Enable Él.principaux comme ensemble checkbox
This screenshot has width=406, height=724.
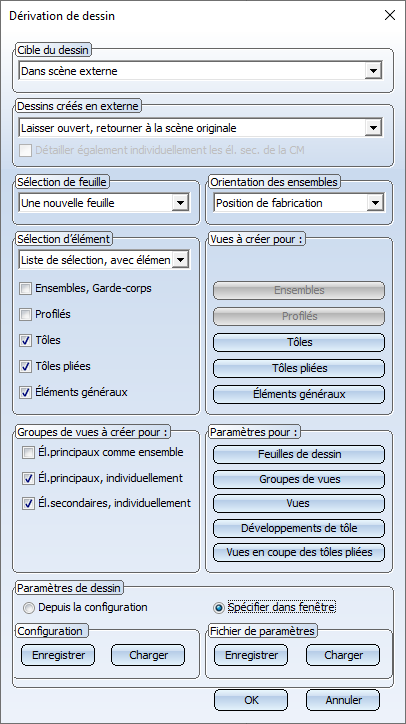tap(28, 452)
